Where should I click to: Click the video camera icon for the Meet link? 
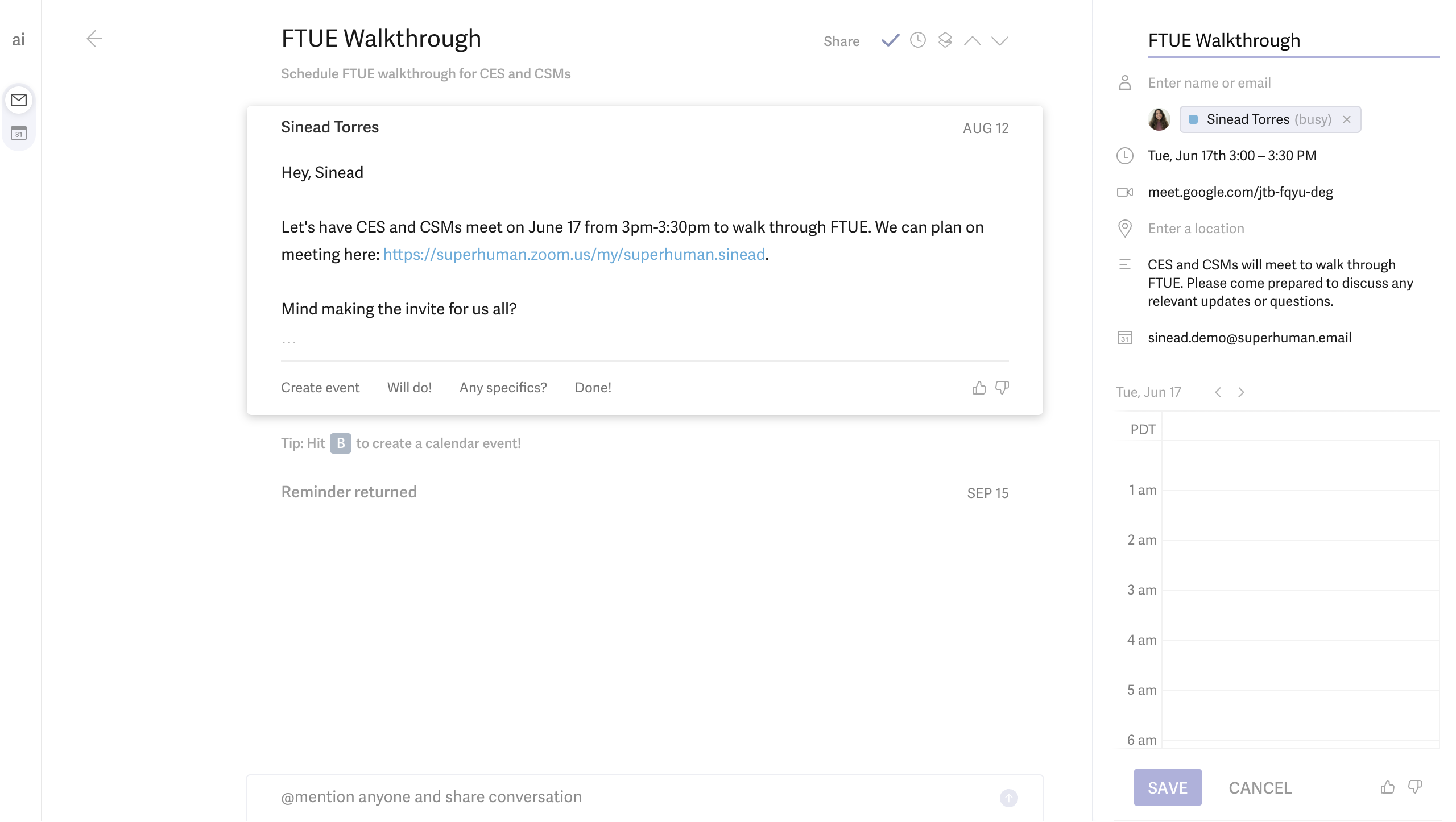point(1125,192)
